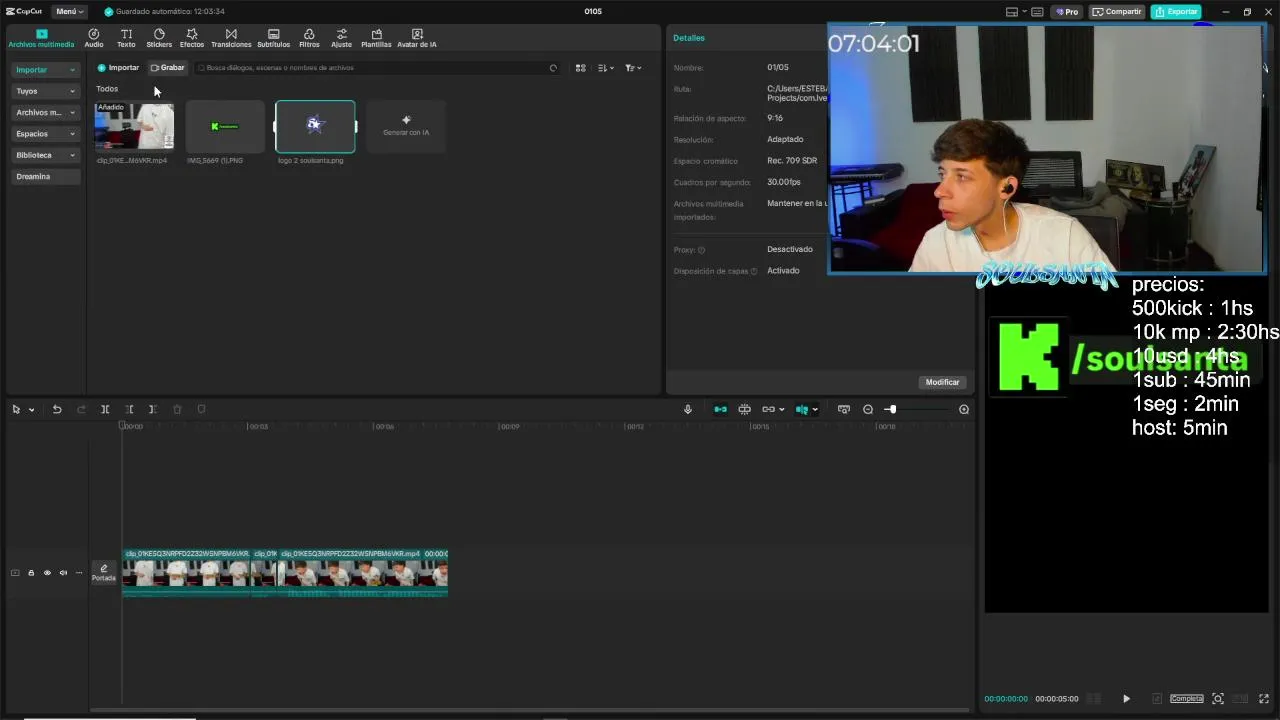Screen dimensions: 1280x720
Task: Expand the Biblioteca sidebar section
Action: pos(45,155)
